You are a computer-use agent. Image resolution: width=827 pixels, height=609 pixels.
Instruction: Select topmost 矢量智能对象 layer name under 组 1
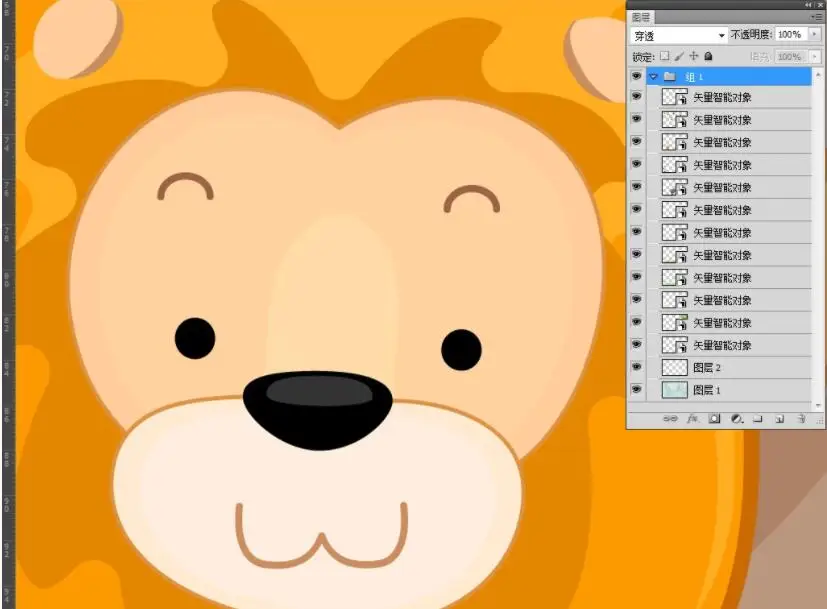(x=722, y=97)
